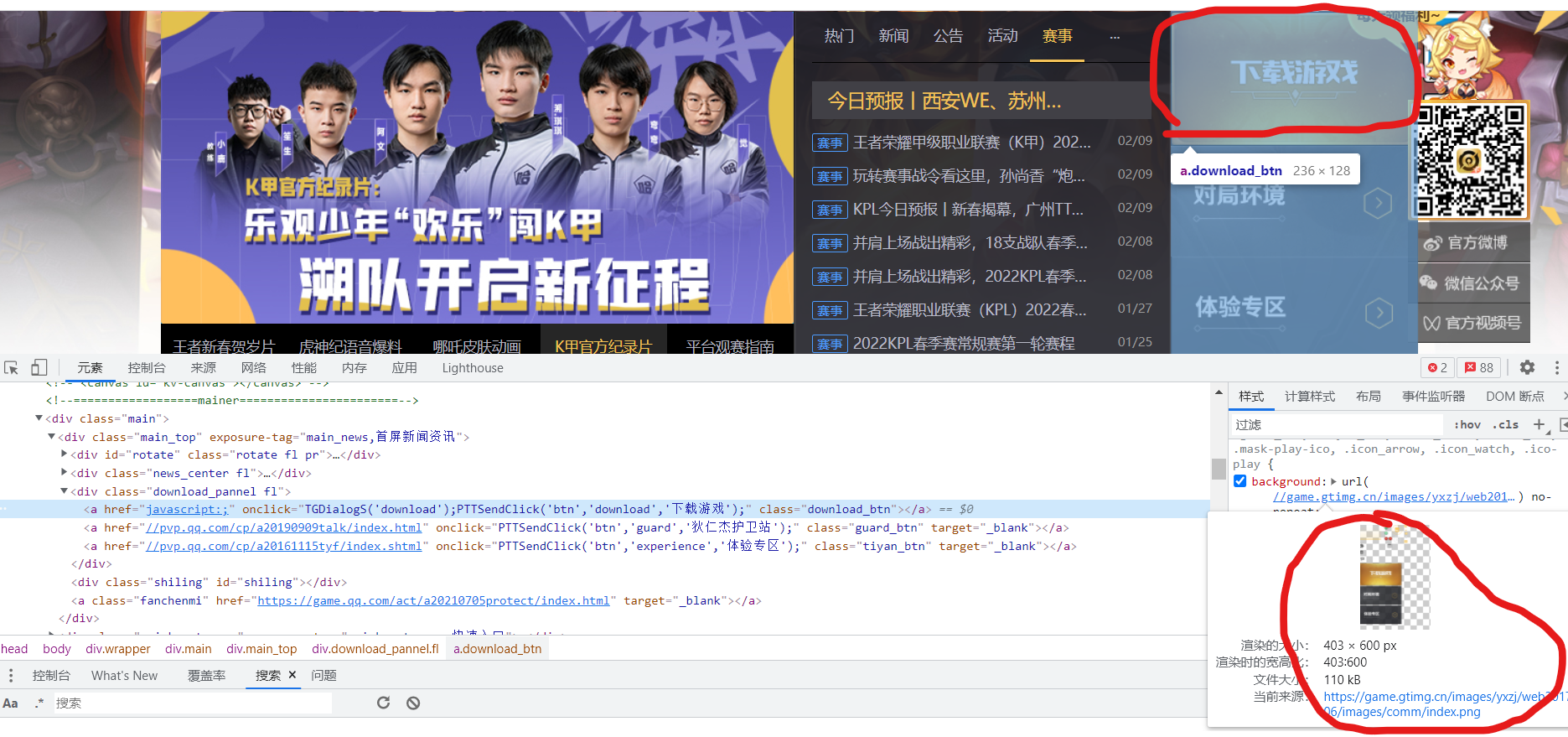Open the DevTools three-dot menu
This screenshot has width=1568, height=737.
click(1556, 367)
